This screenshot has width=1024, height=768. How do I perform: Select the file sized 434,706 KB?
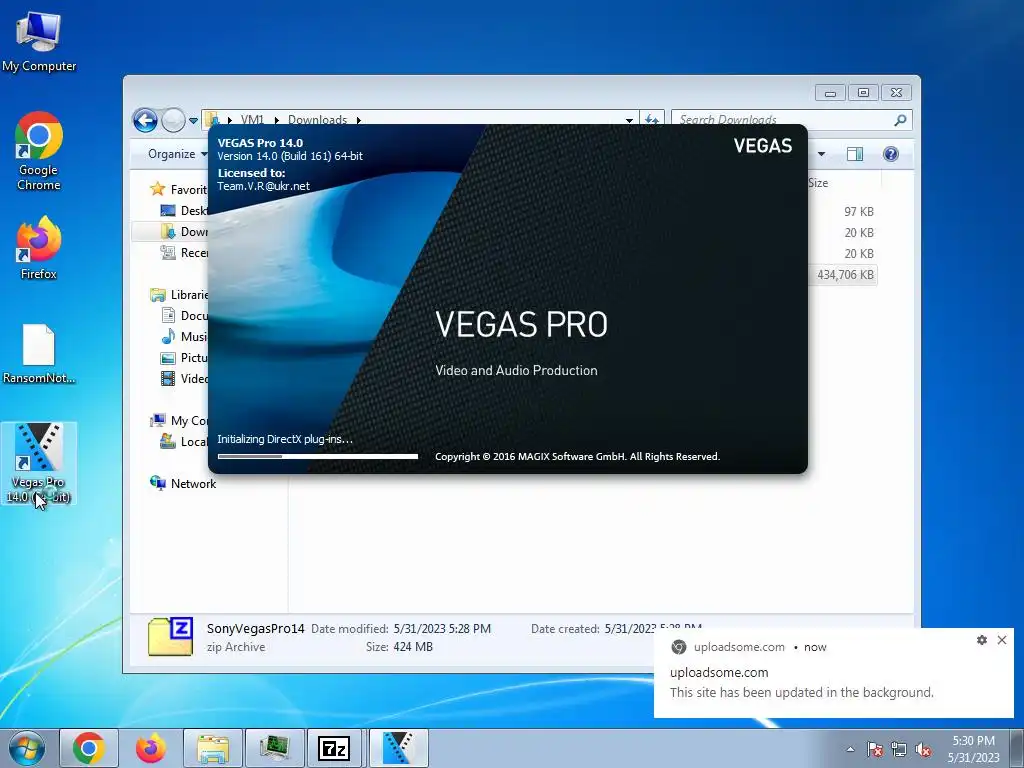tap(845, 275)
